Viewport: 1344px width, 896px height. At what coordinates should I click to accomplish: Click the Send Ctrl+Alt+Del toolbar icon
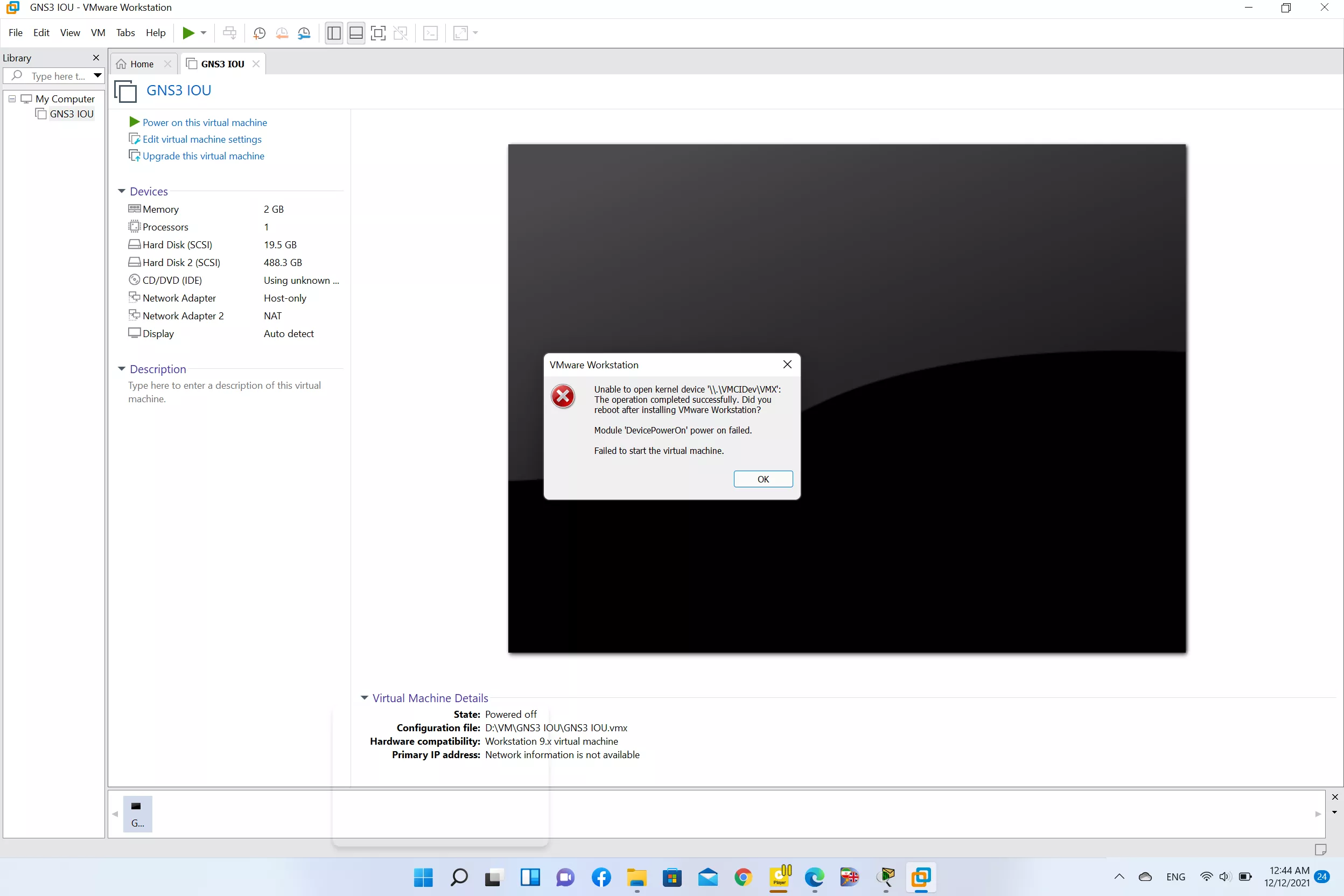(x=230, y=32)
